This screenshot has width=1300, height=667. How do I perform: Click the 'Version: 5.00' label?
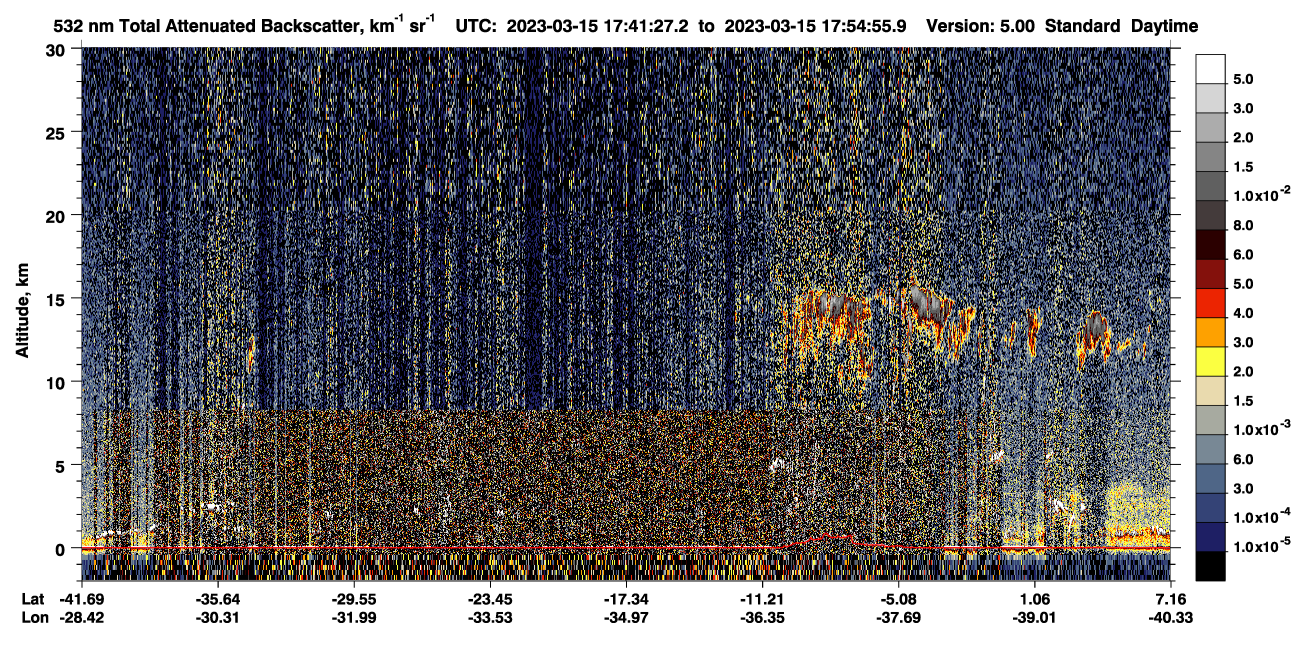point(981,26)
